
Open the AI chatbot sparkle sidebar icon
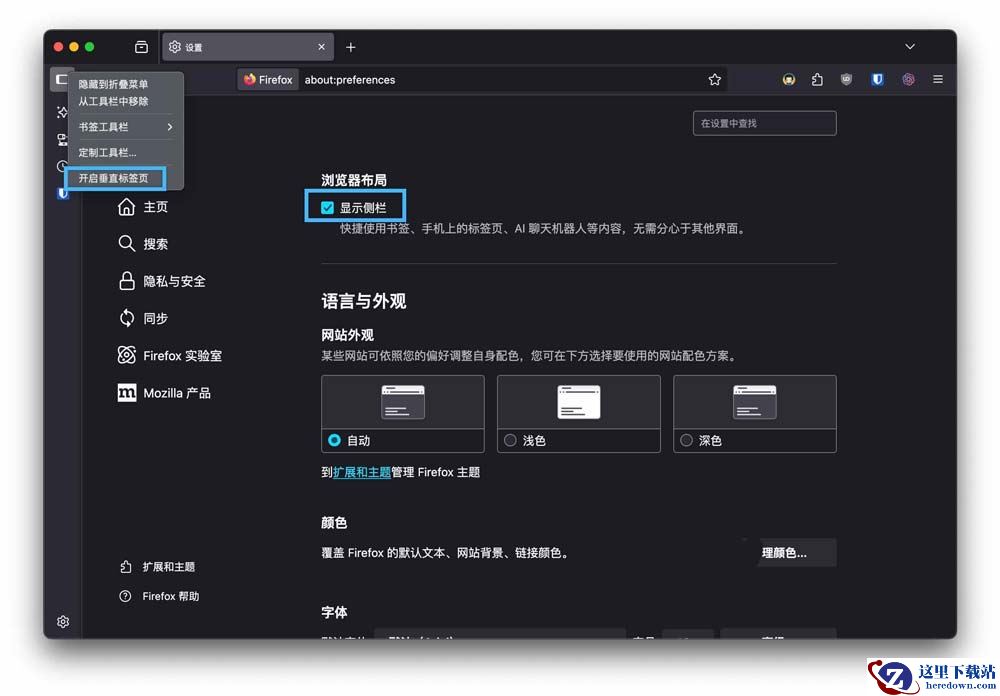coord(62,112)
